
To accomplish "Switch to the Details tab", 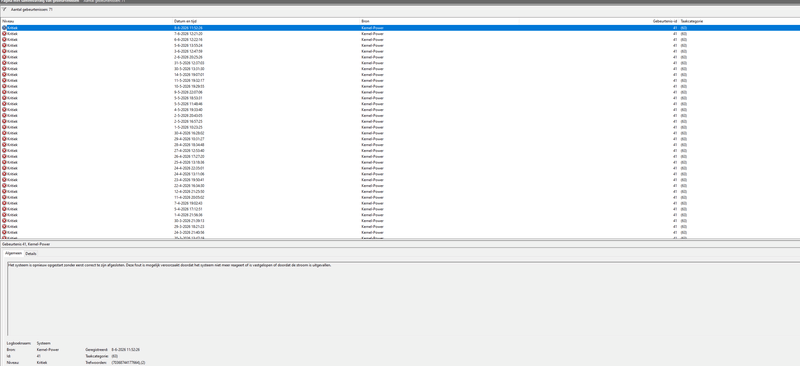I will point(31,253).
